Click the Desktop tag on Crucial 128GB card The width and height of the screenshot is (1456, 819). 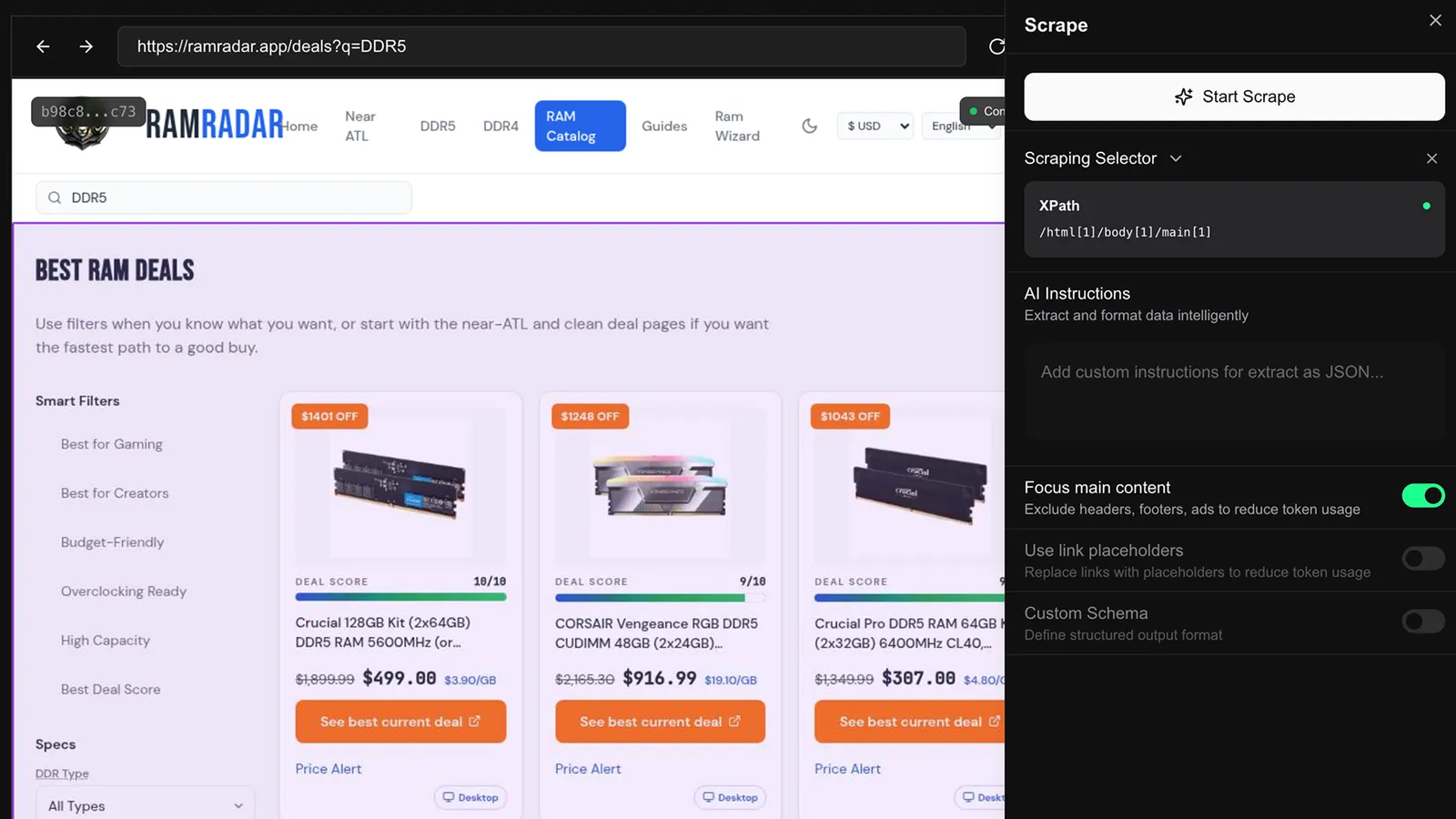470,797
